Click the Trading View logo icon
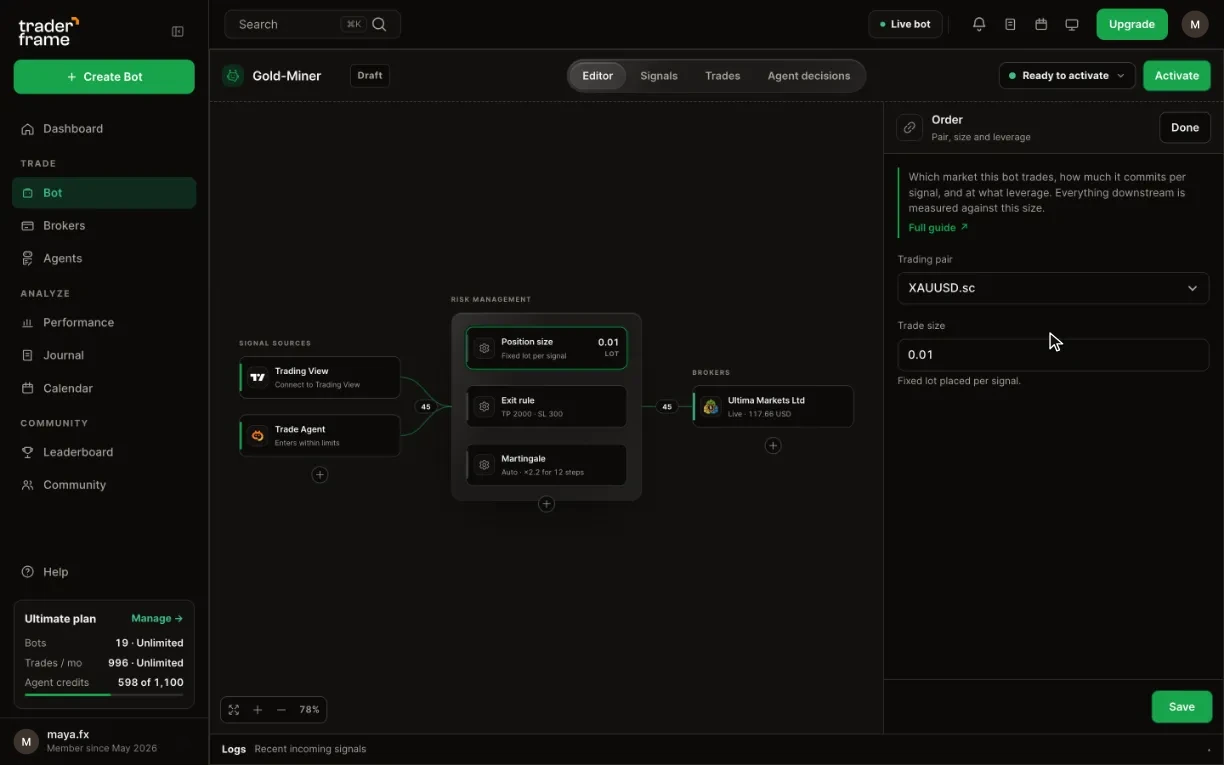1224x765 pixels. [258, 377]
